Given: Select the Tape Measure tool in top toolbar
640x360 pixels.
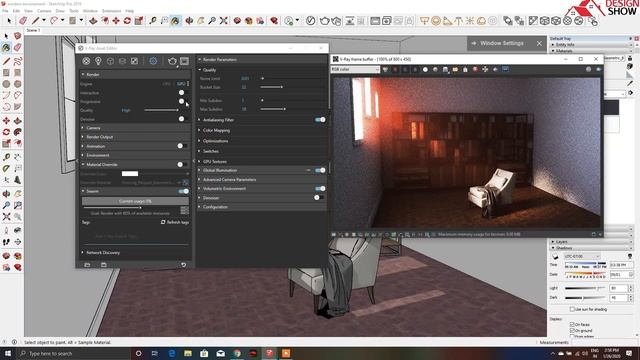Looking at the screenshot, I should point(153,20).
